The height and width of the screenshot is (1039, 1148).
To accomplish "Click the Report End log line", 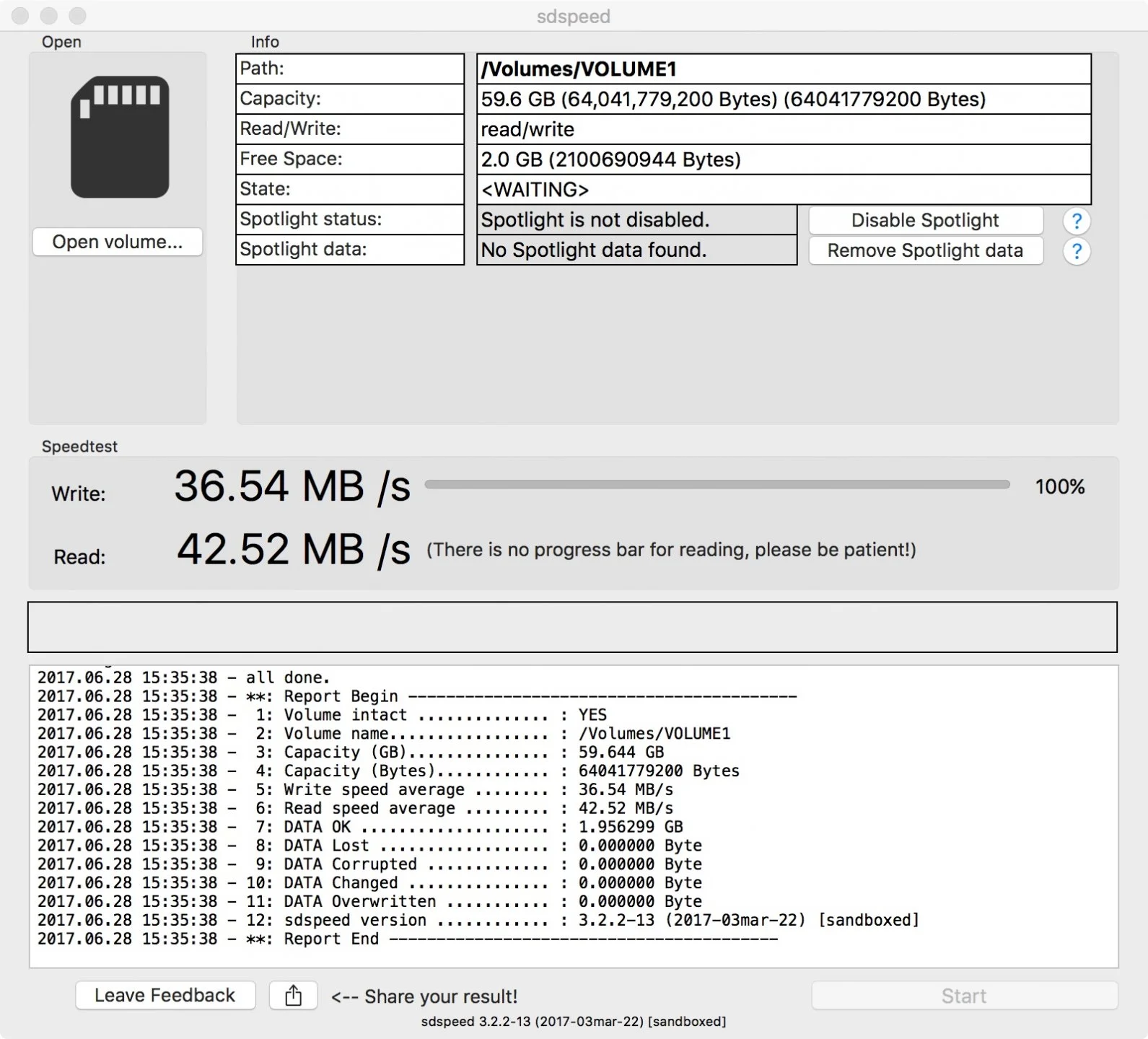I will tap(408, 939).
